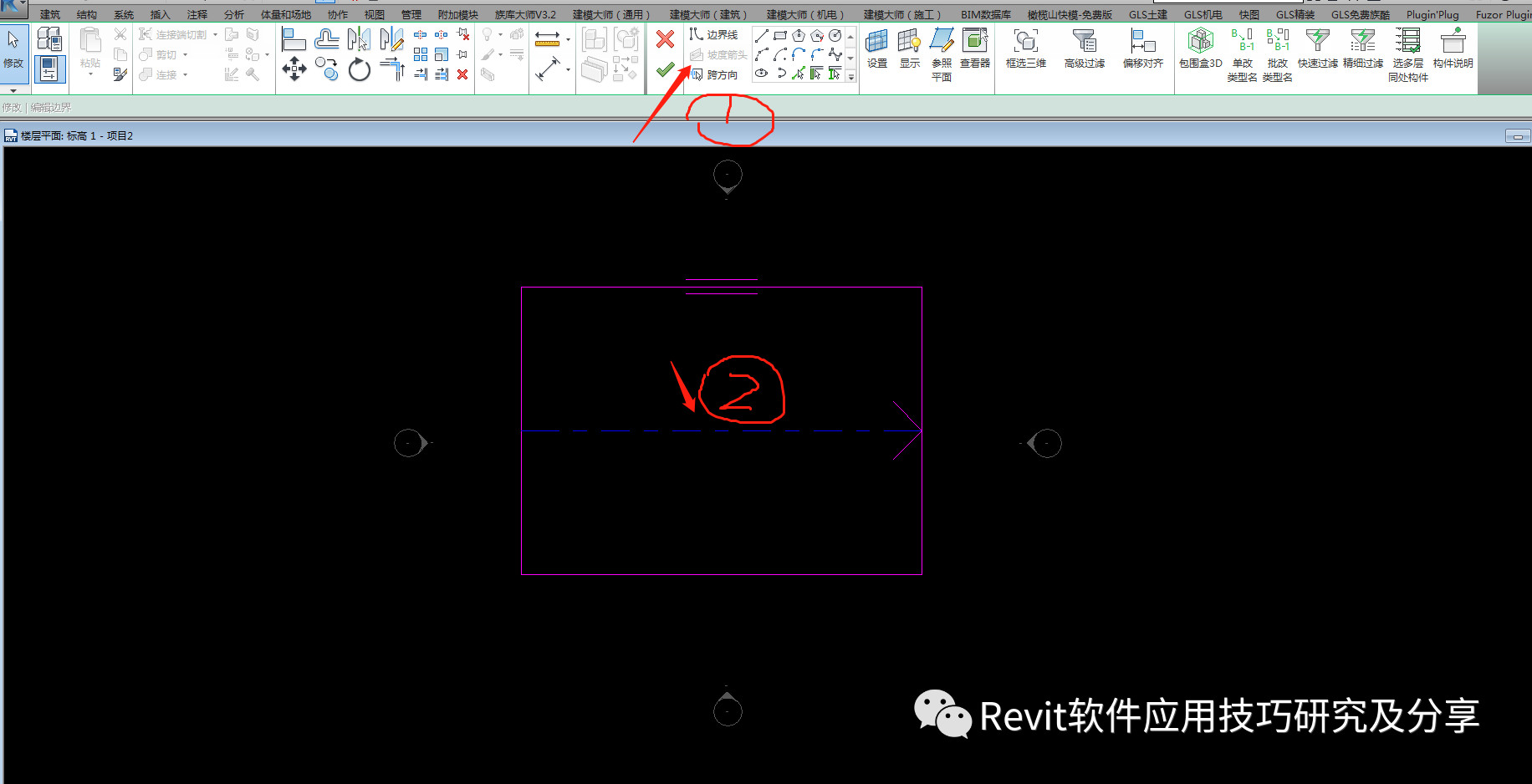Image resolution: width=1532 pixels, height=784 pixels.
Task: Open the 附加模块 ribbon tab
Action: click(x=458, y=15)
